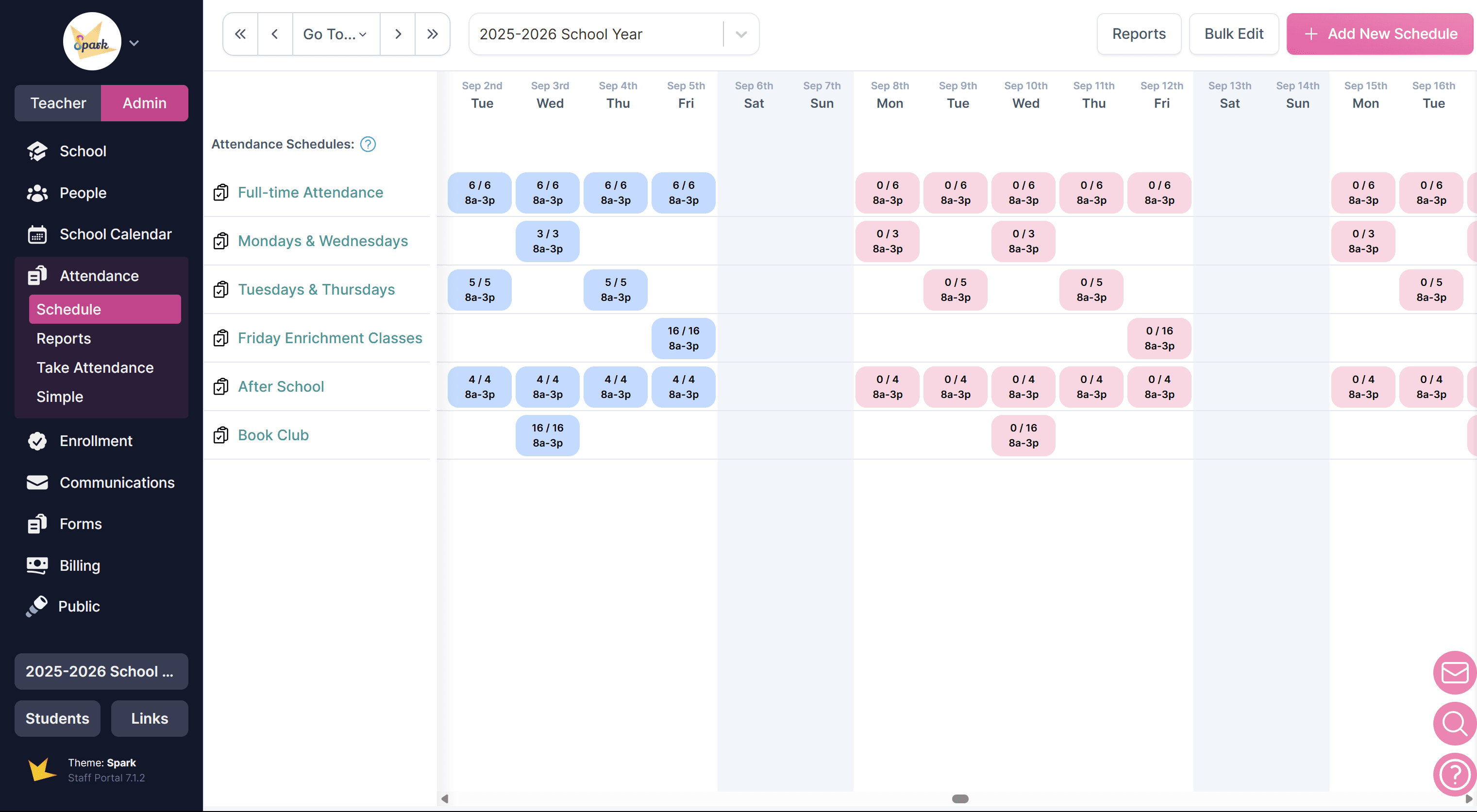This screenshot has width=1477, height=812.
Task: Click clipboard check icon beside After School
Action: click(x=221, y=387)
